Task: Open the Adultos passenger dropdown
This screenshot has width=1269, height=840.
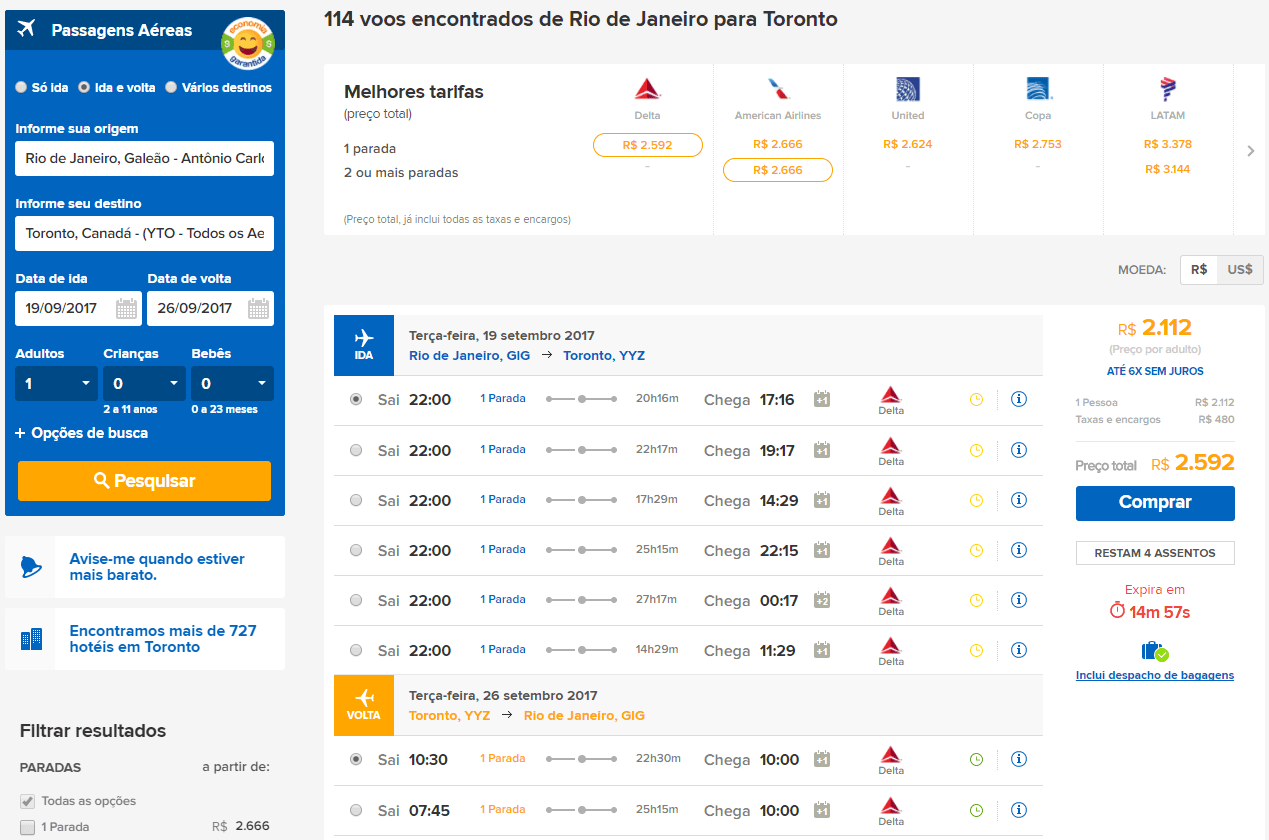Action: (x=56, y=383)
